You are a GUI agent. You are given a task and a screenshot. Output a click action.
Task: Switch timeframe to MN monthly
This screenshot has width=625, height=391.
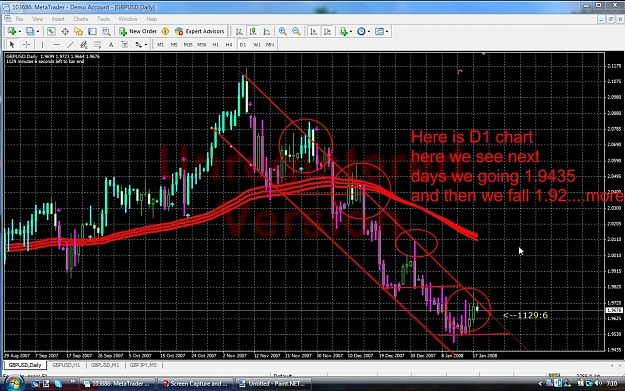pos(270,45)
